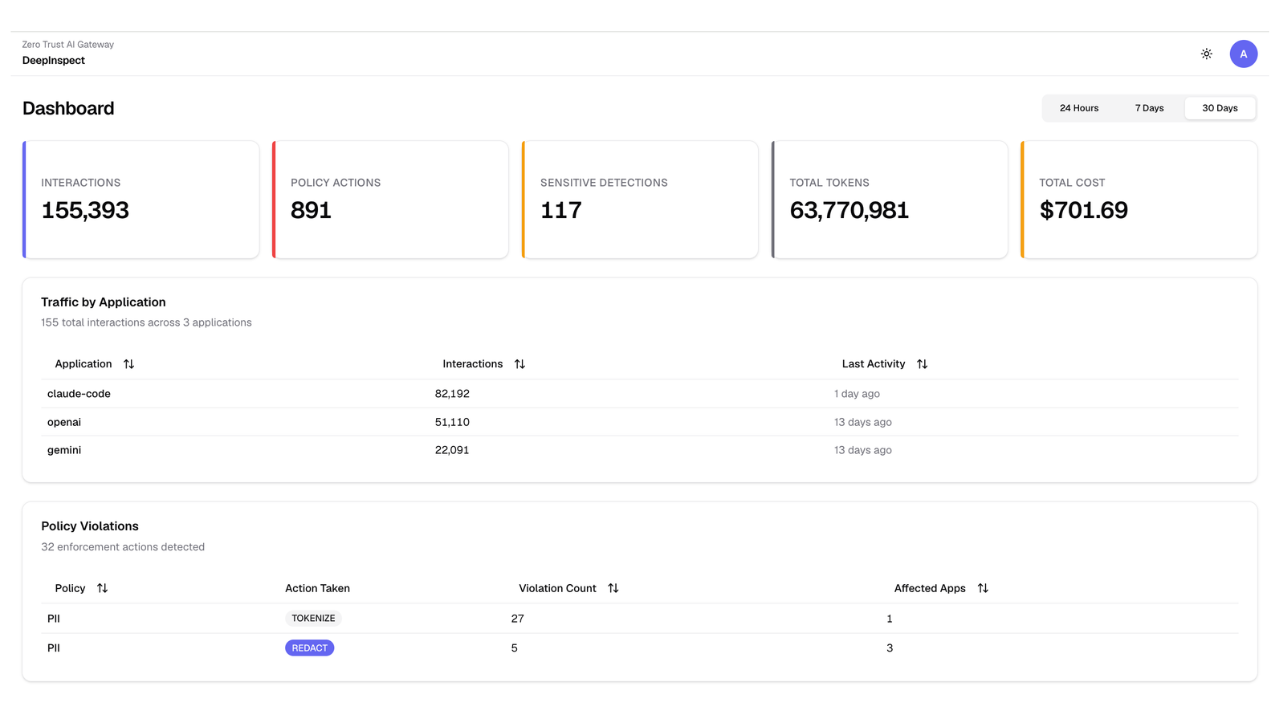The height and width of the screenshot is (720, 1280).
Task: Sort by Application column arrows icon
Action: 129,364
